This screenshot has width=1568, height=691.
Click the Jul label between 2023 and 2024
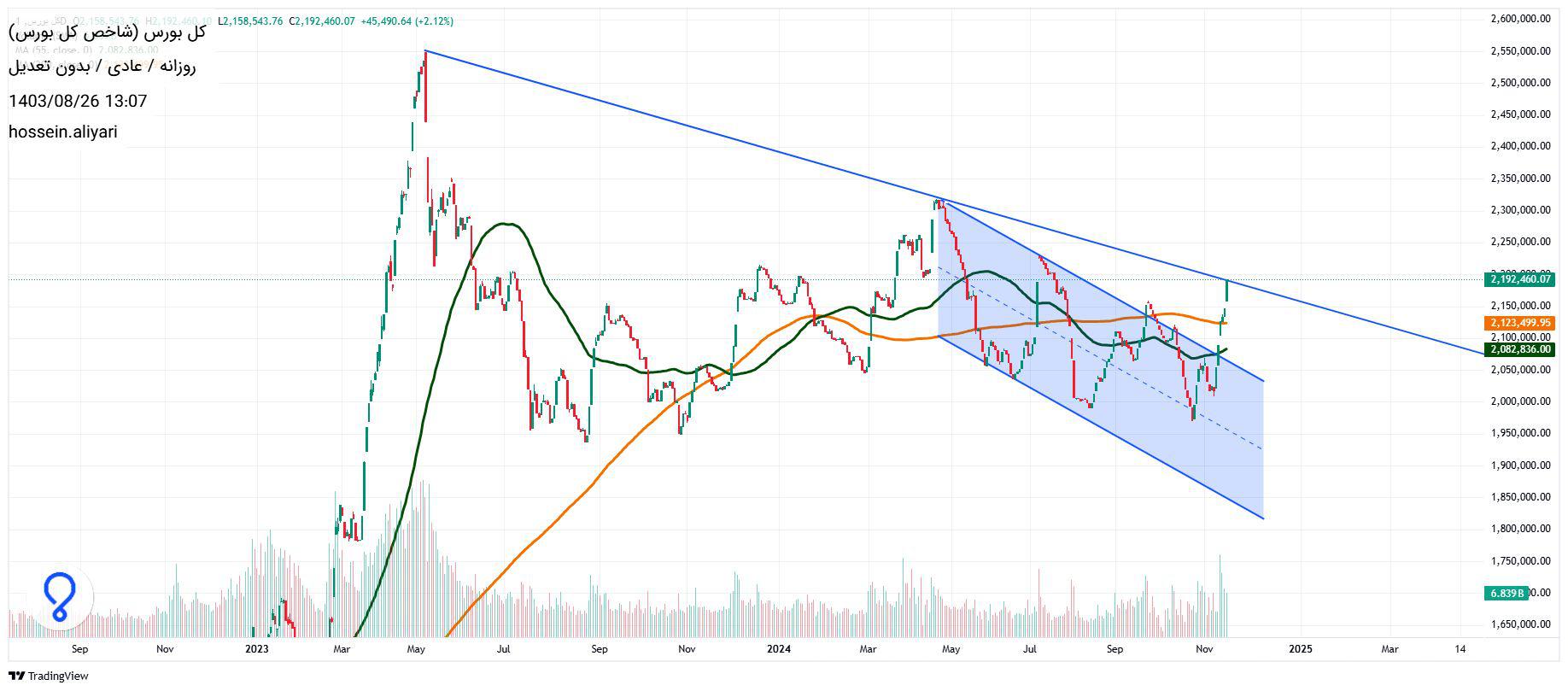[x=504, y=649]
